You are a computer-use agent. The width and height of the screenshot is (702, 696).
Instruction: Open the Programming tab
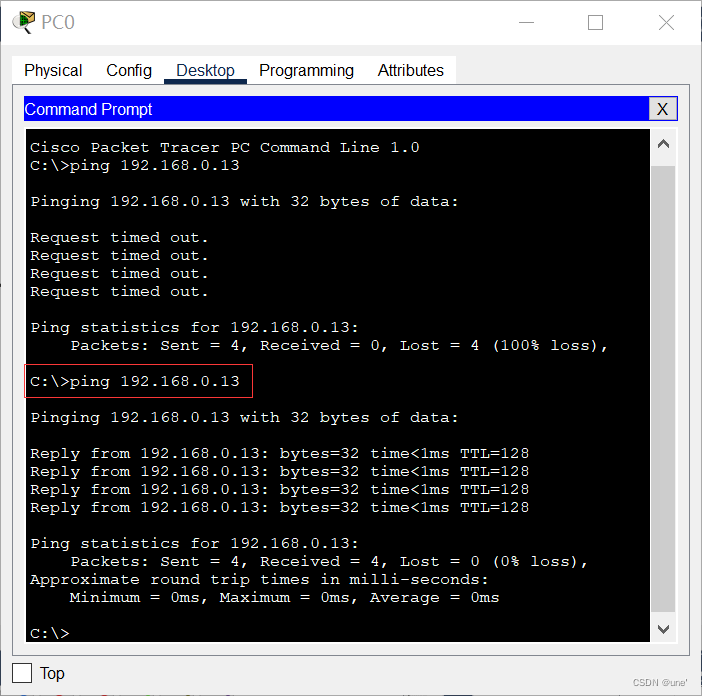[306, 70]
